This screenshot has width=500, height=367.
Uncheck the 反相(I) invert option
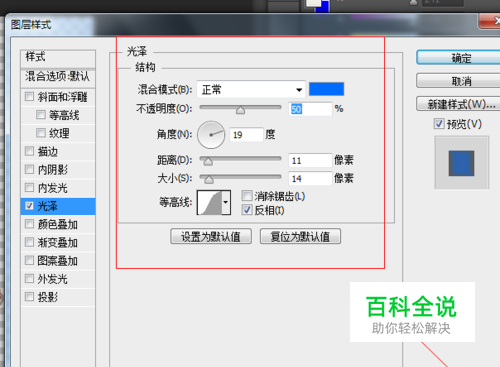click(247, 210)
